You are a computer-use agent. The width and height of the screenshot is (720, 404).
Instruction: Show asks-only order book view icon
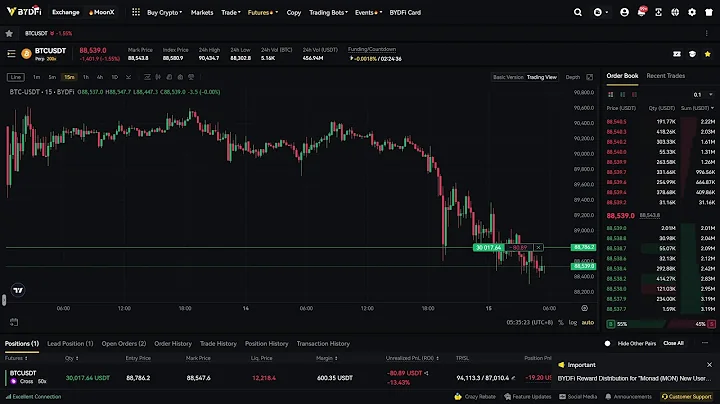coord(634,95)
